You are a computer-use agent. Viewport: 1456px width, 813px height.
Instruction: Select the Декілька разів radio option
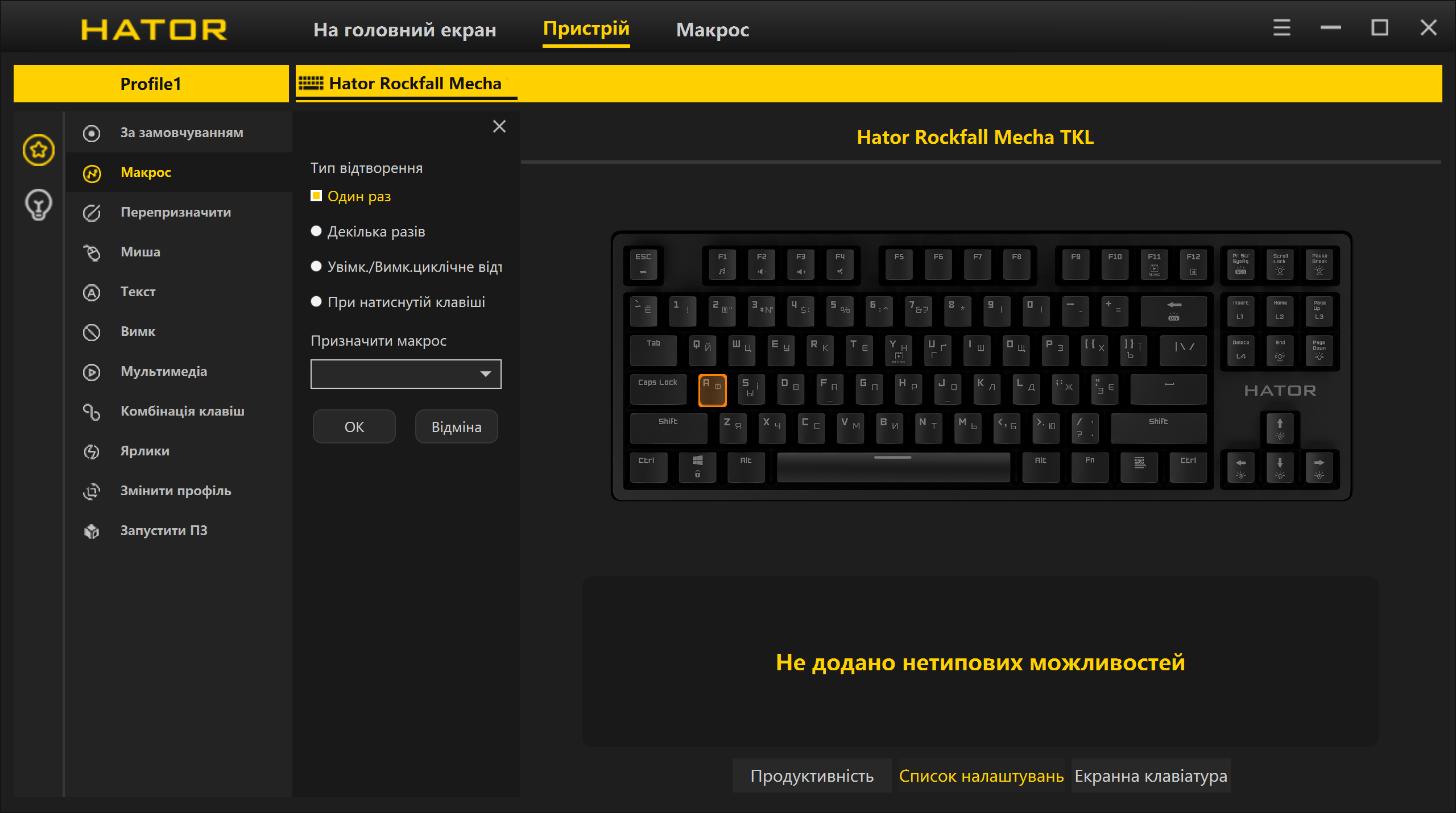[316, 231]
